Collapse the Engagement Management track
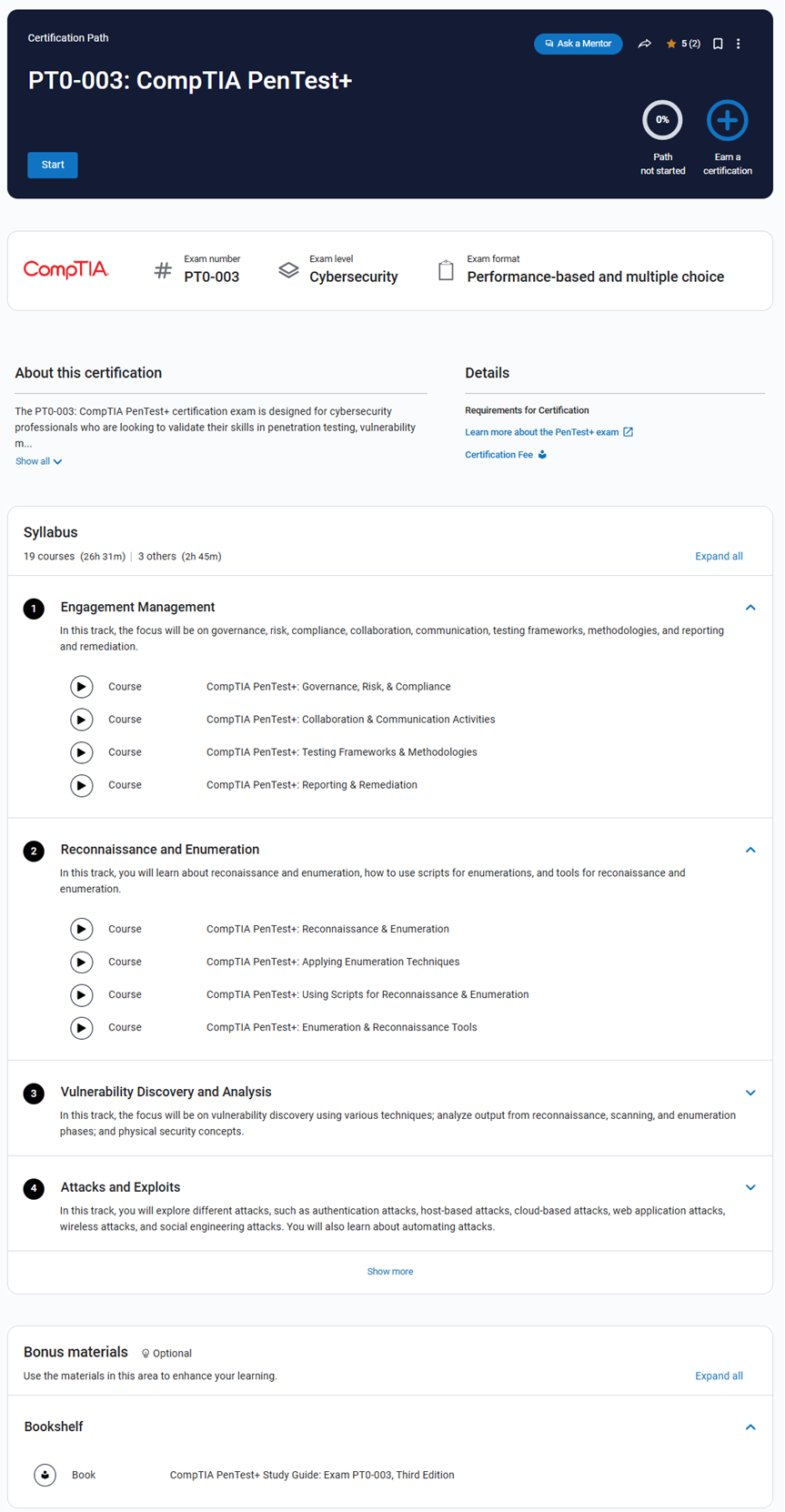The height and width of the screenshot is (1512, 785). pyautogui.click(x=750, y=608)
